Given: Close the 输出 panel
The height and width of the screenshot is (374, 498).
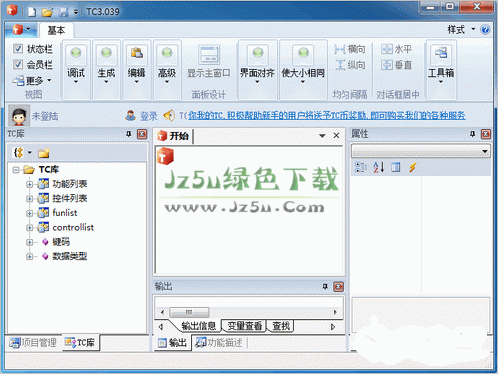Looking at the screenshot, I should [339, 287].
